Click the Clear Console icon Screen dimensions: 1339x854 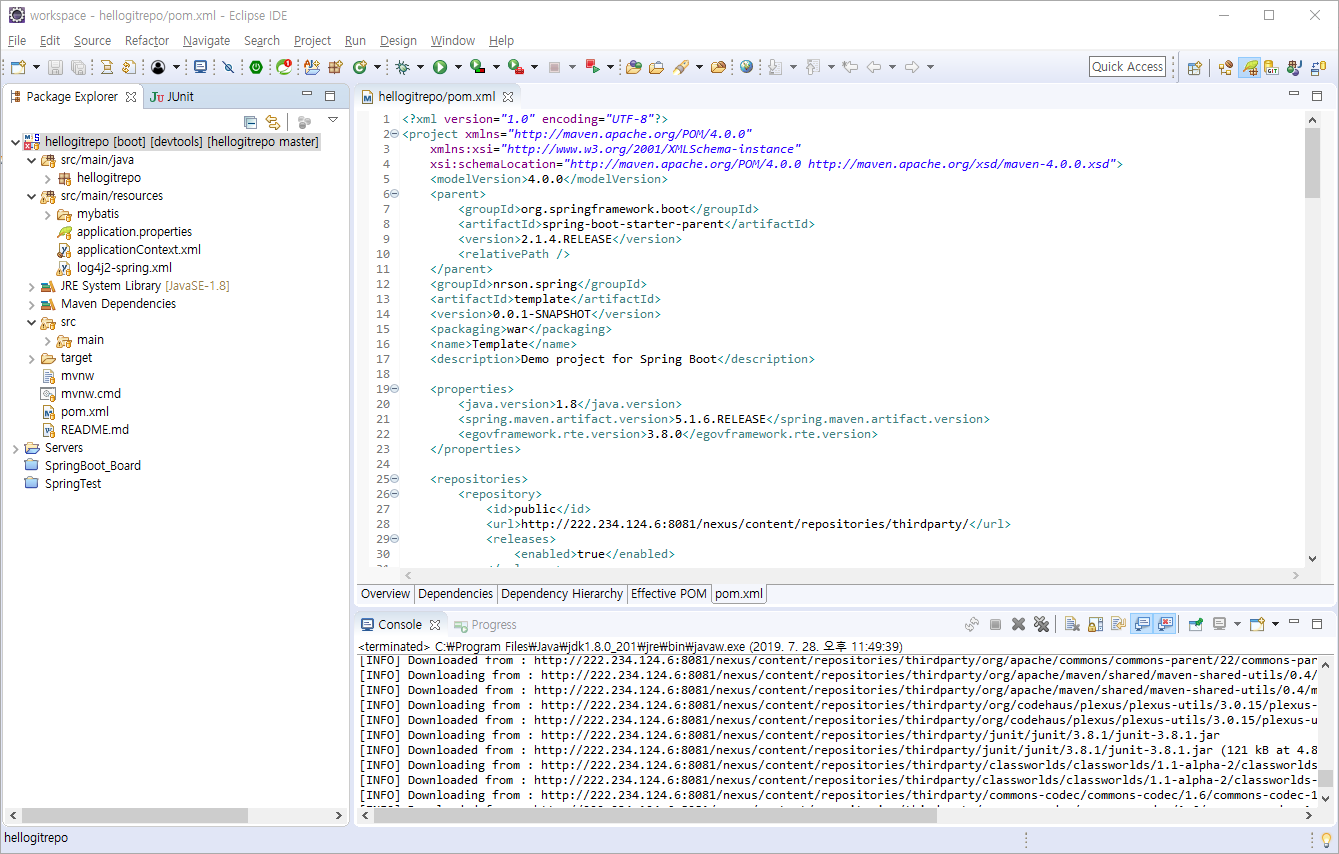[x=1072, y=624]
